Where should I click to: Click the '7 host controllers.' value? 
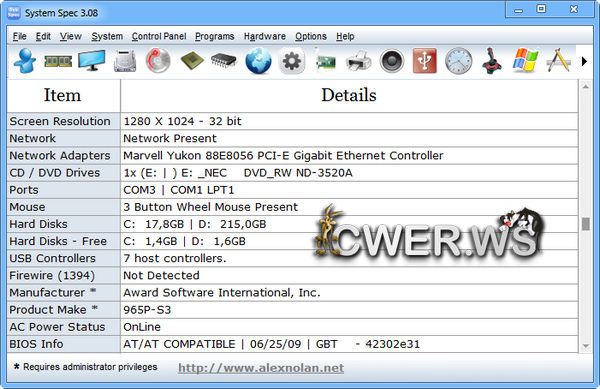click(175, 259)
